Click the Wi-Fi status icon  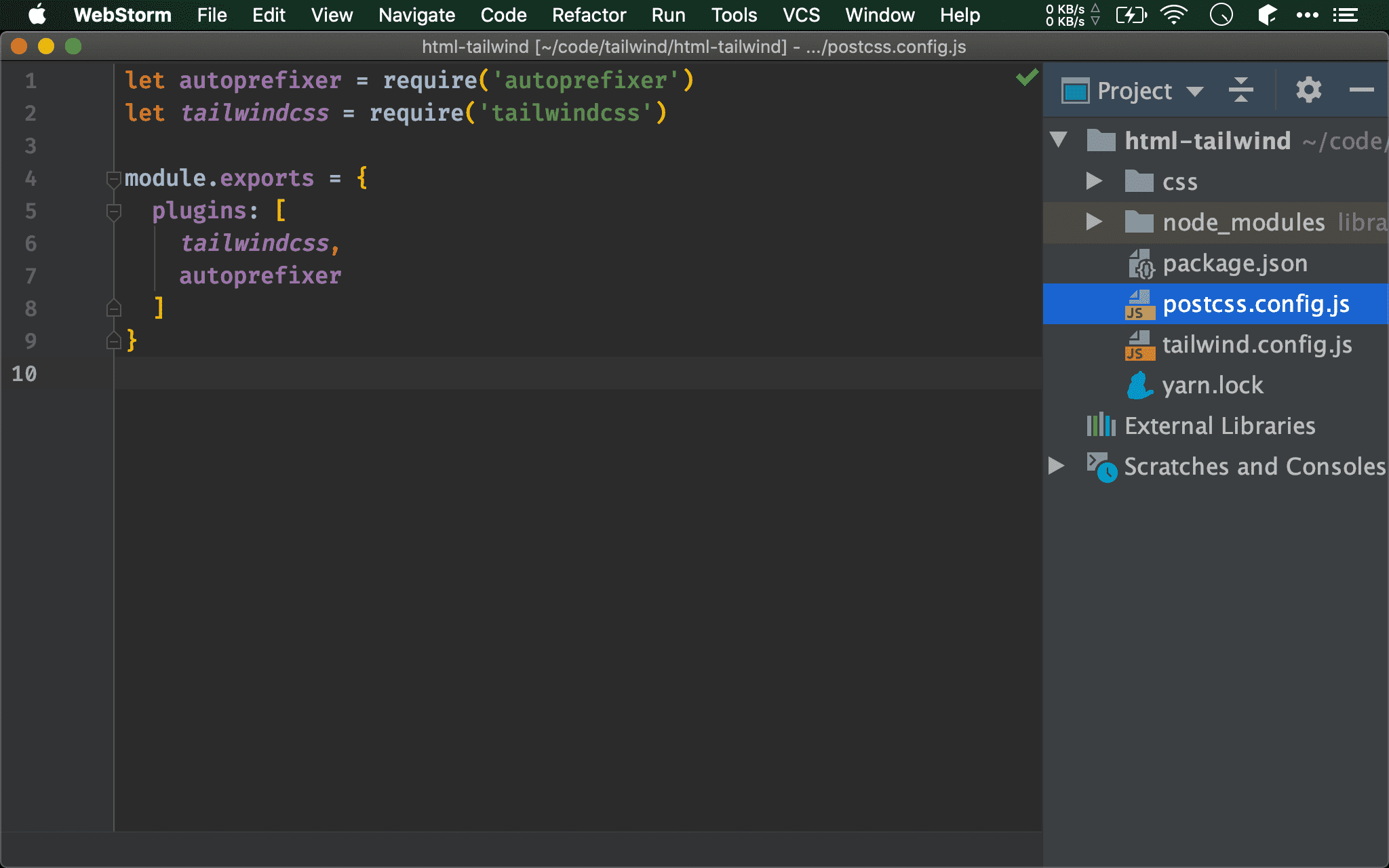(x=1174, y=15)
